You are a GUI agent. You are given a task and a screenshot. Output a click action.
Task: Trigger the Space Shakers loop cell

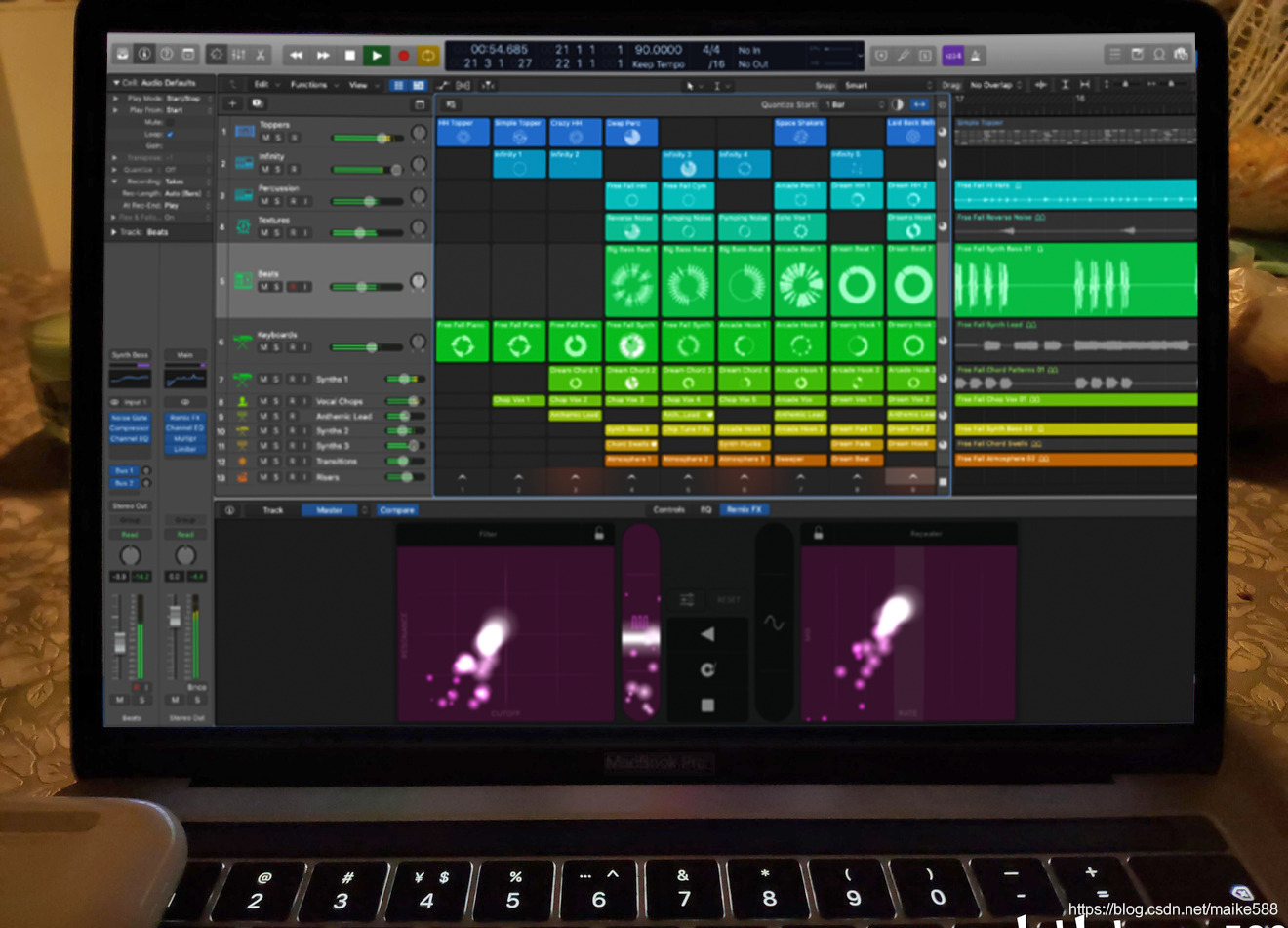[800, 132]
